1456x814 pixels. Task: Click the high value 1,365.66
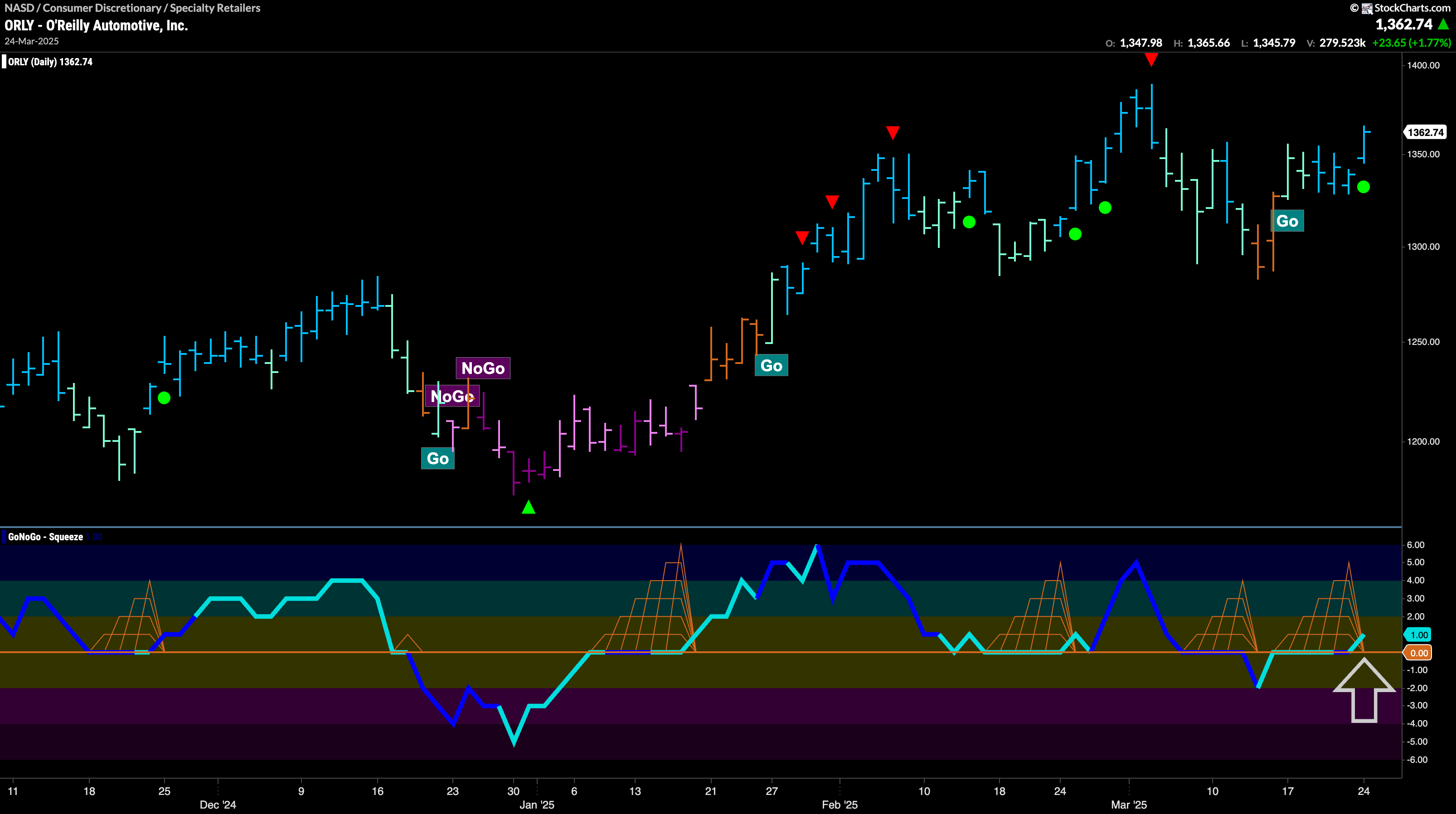point(1208,43)
